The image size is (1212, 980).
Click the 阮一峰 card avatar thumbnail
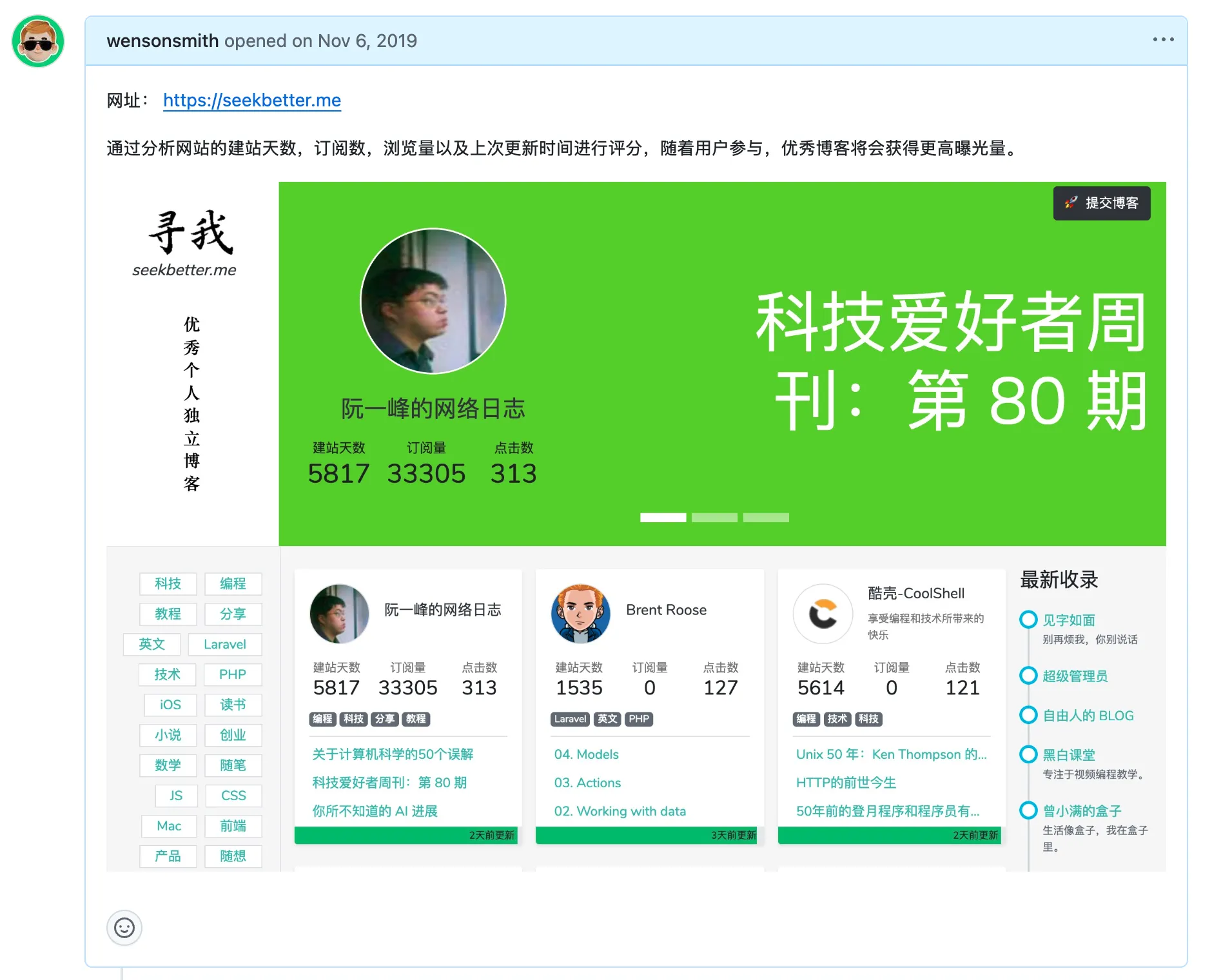pos(339,614)
